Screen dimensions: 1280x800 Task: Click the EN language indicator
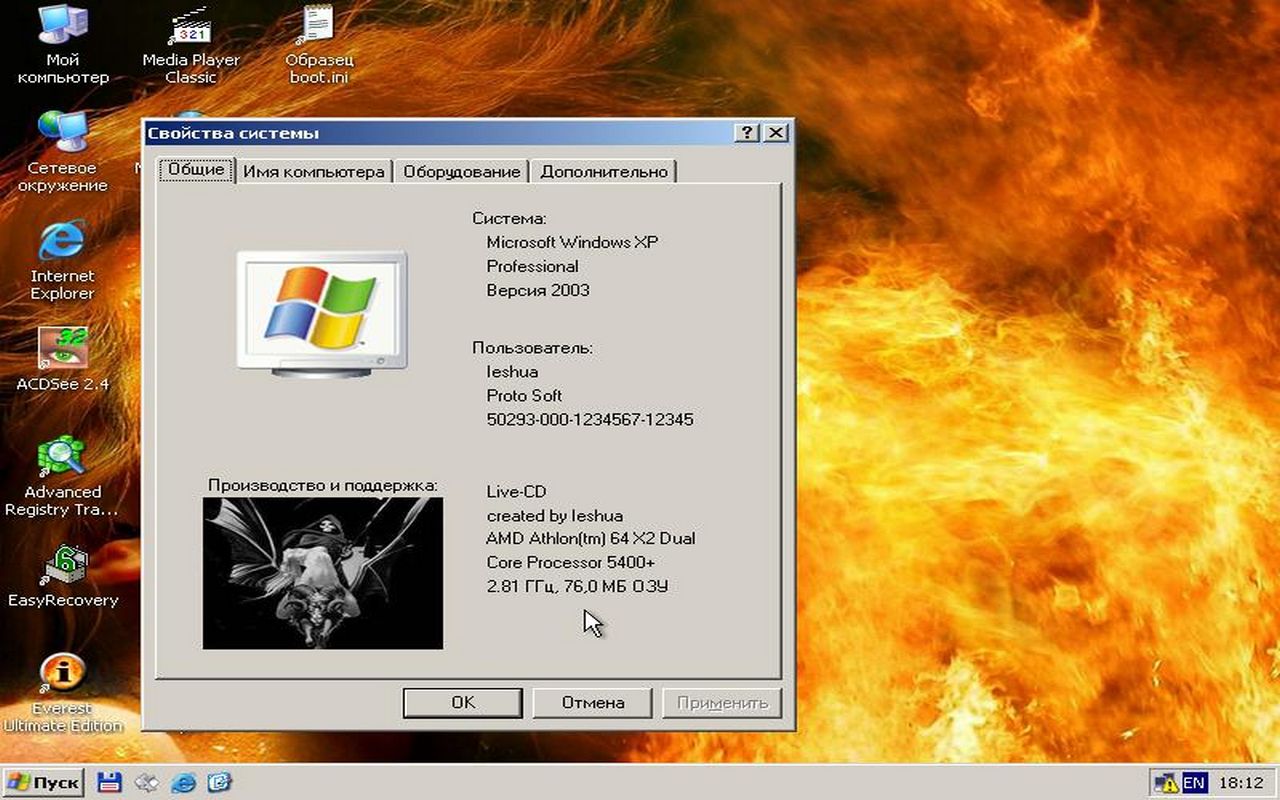tap(1194, 782)
